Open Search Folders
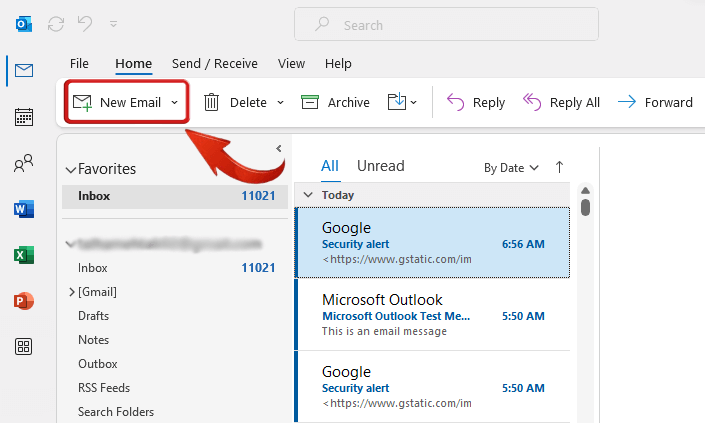Viewport: 705px width, 423px height. (116, 412)
